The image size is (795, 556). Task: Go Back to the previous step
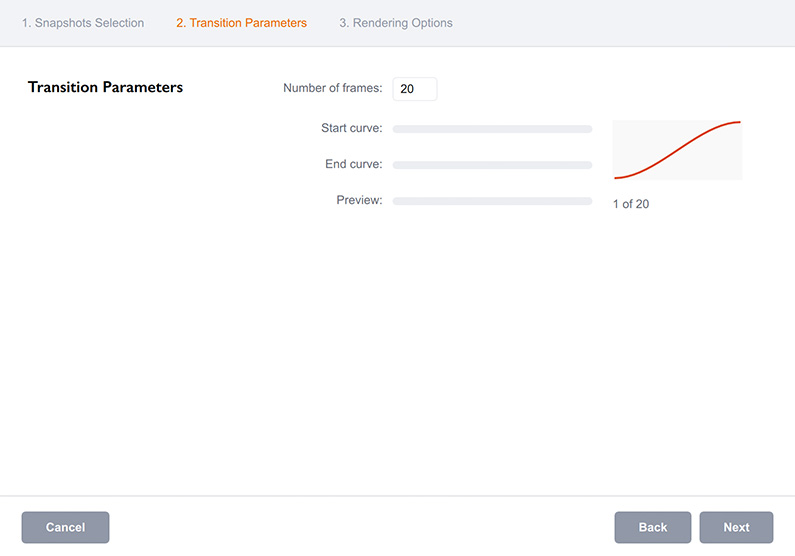[652, 527]
